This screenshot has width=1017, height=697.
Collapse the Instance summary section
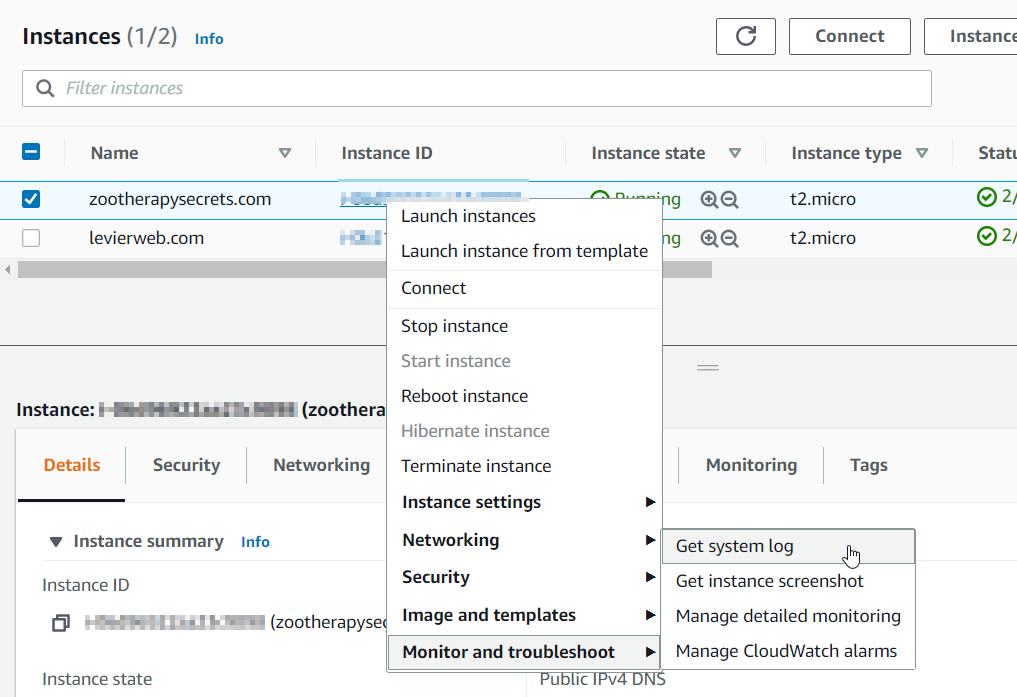56,541
